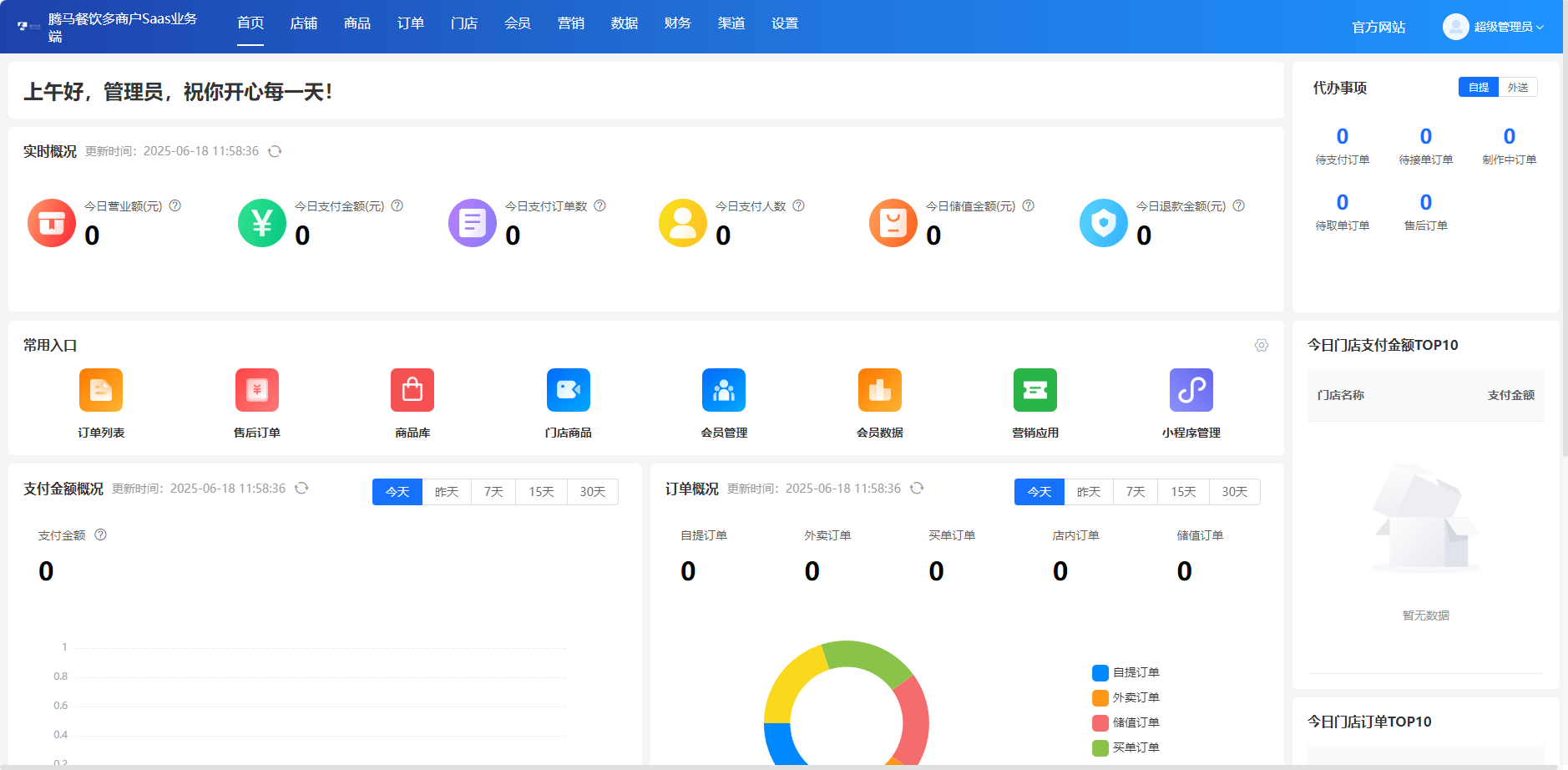Select the 门店商品 shortcut icon

coord(568,390)
